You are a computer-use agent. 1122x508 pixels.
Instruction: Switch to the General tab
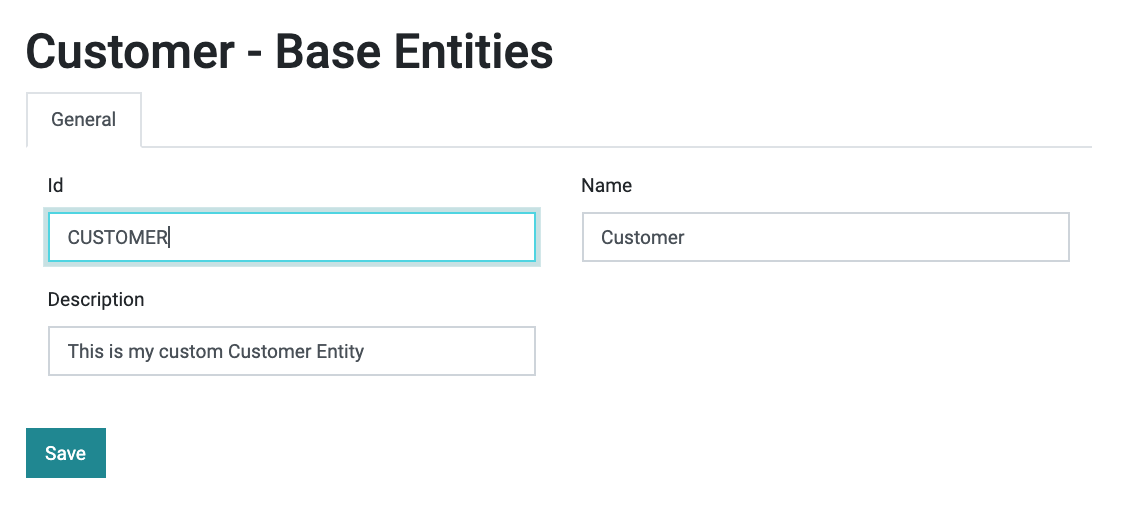tap(84, 119)
